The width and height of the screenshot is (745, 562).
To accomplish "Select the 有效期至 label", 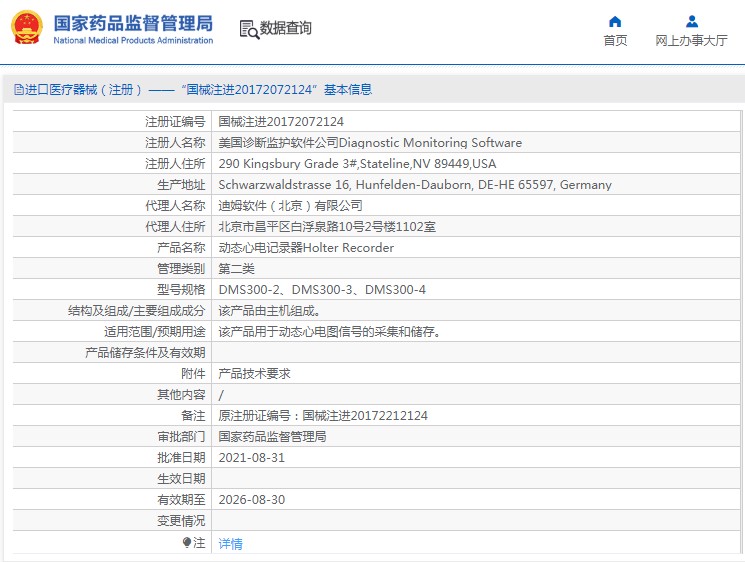I will 181,500.
